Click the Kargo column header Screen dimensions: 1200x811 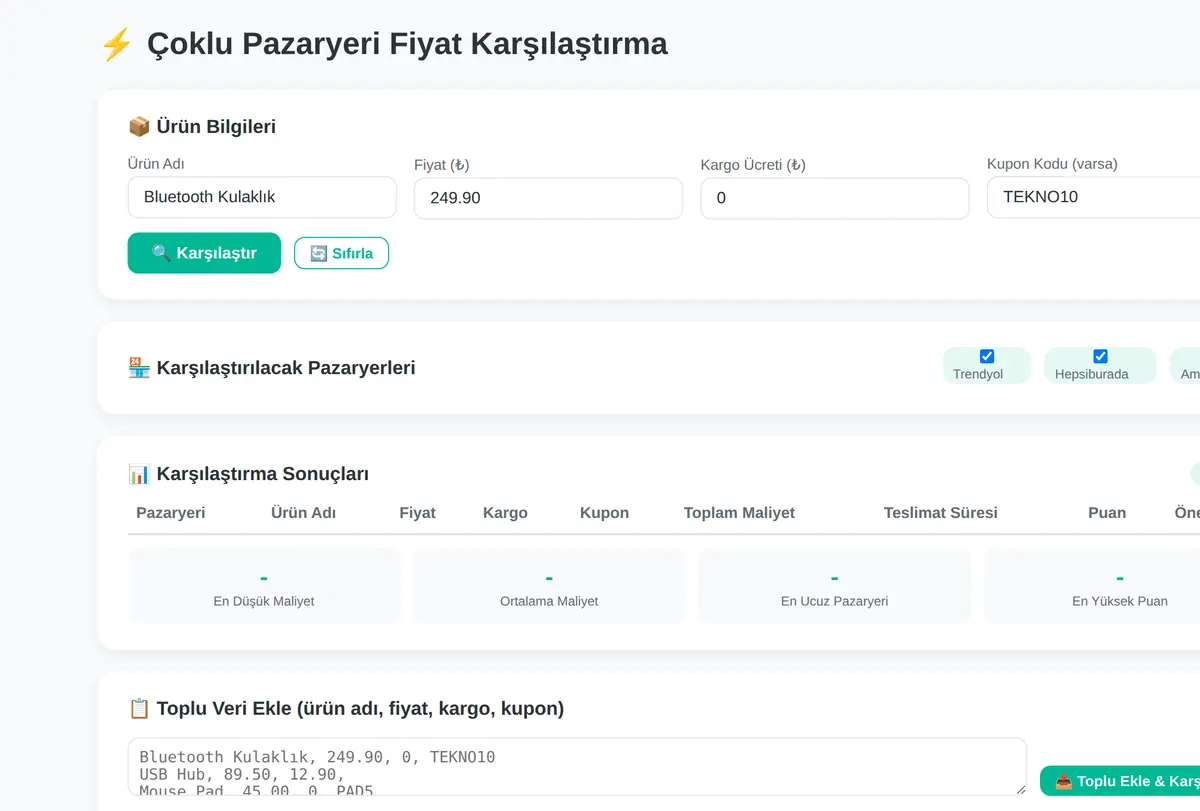coord(505,512)
